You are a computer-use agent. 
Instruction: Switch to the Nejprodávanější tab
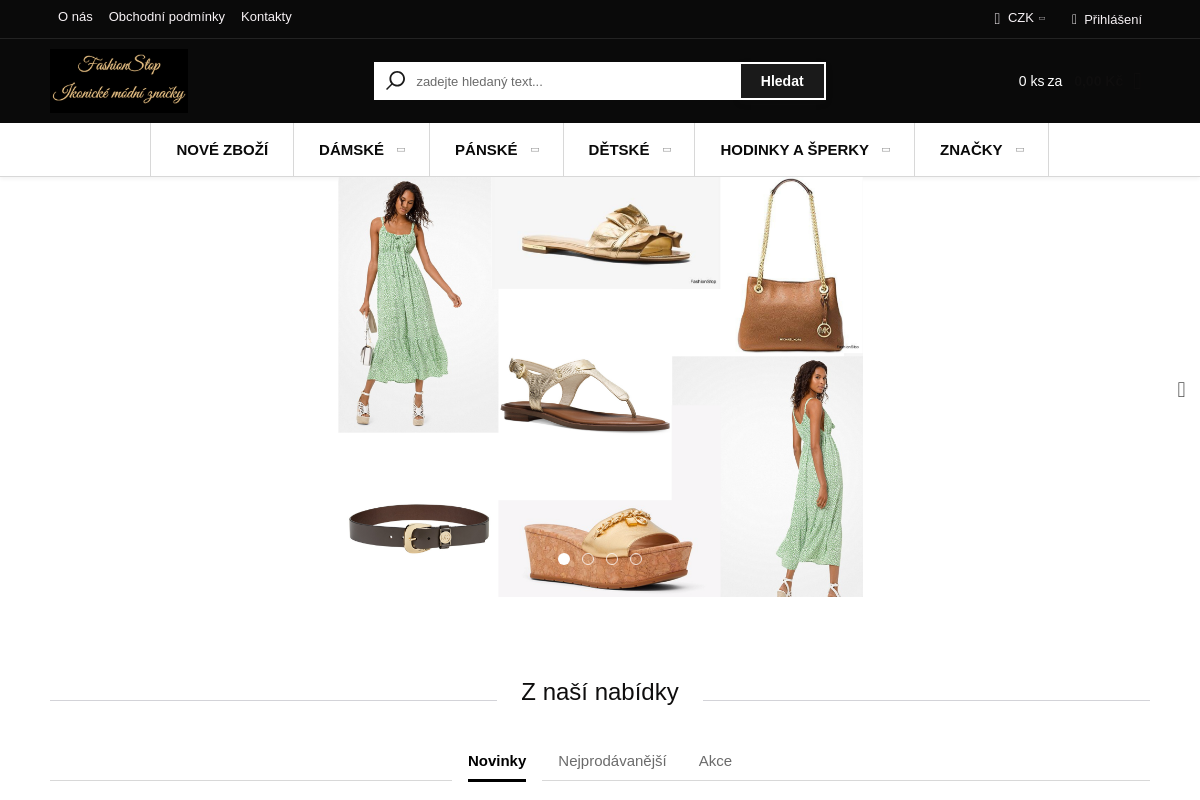pos(612,761)
